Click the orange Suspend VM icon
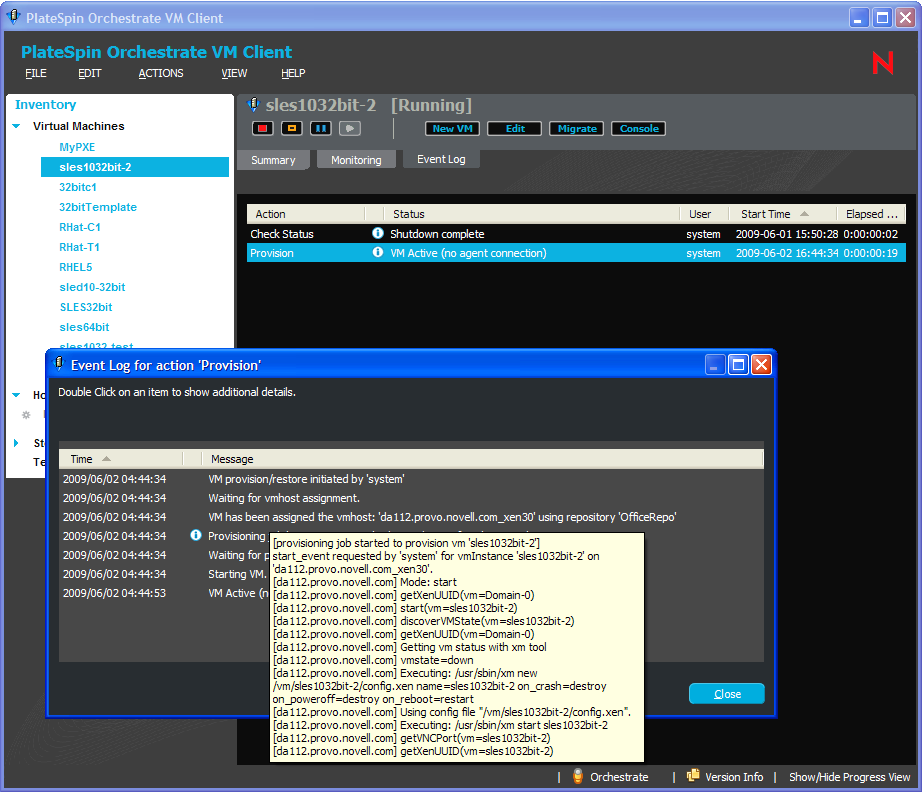 [x=291, y=128]
